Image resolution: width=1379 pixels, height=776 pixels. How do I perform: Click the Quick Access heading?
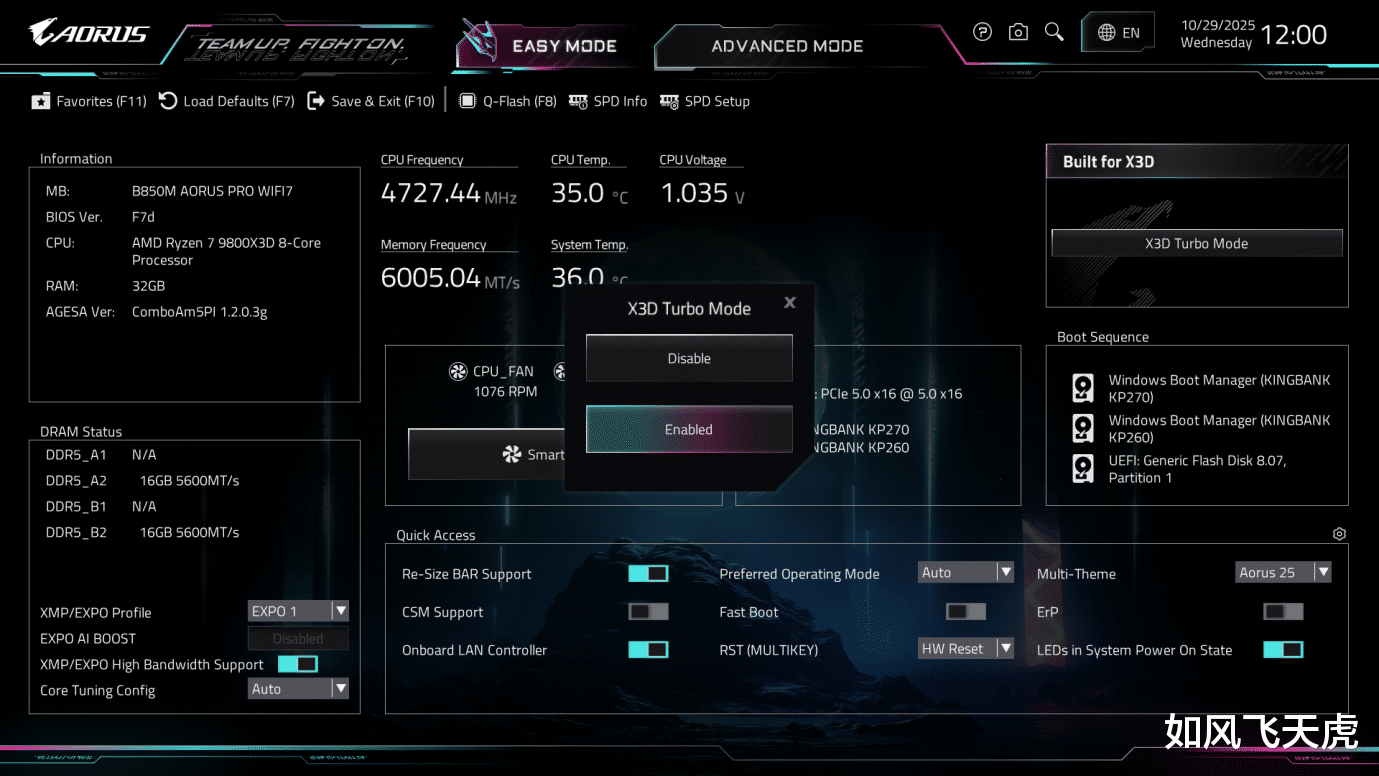point(436,535)
